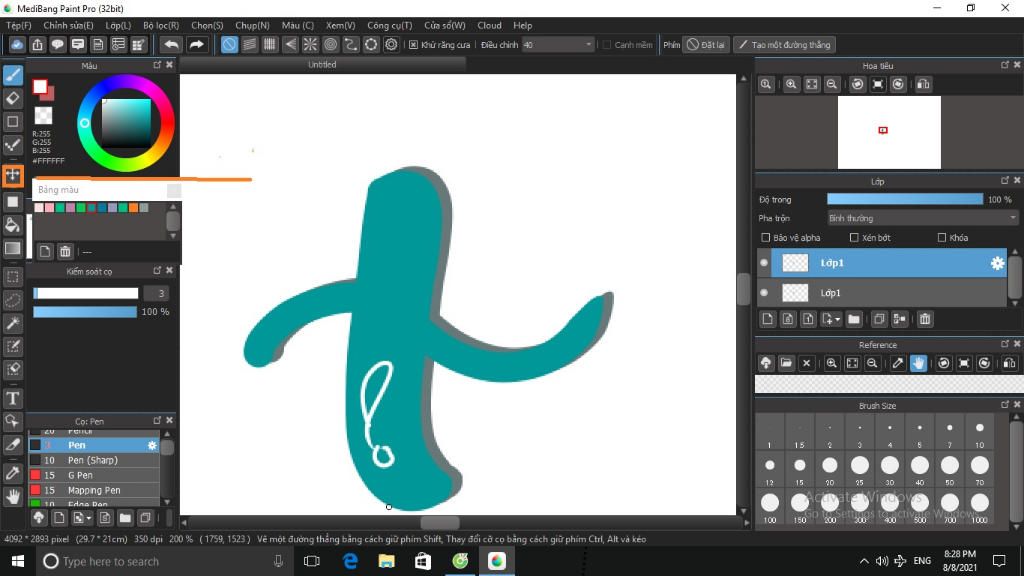Click the cloud save icon in the toolbar
Image resolution: width=1024 pixels, height=576 pixels.
pos(17,44)
